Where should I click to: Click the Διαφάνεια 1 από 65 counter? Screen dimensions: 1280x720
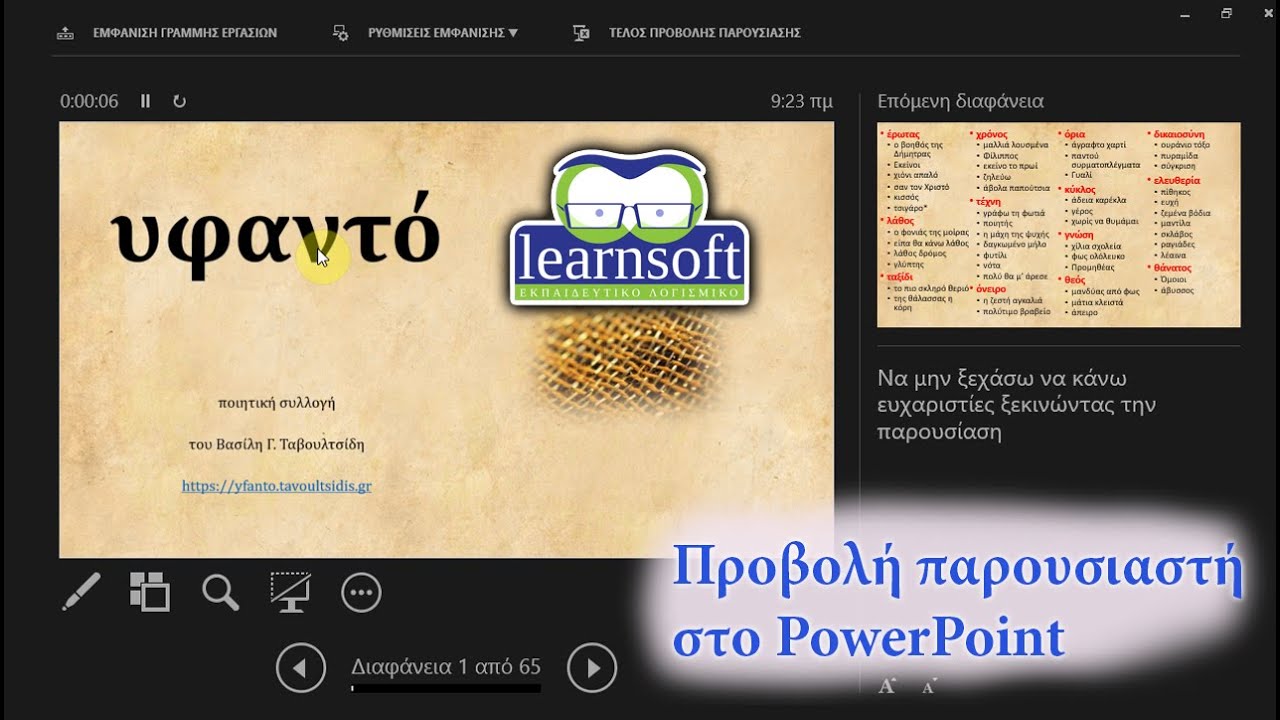tap(446, 666)
